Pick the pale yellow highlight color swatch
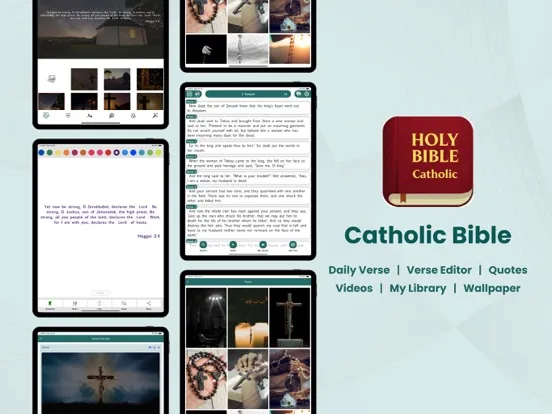The image size is (552, 414). [x=58, y=152]
